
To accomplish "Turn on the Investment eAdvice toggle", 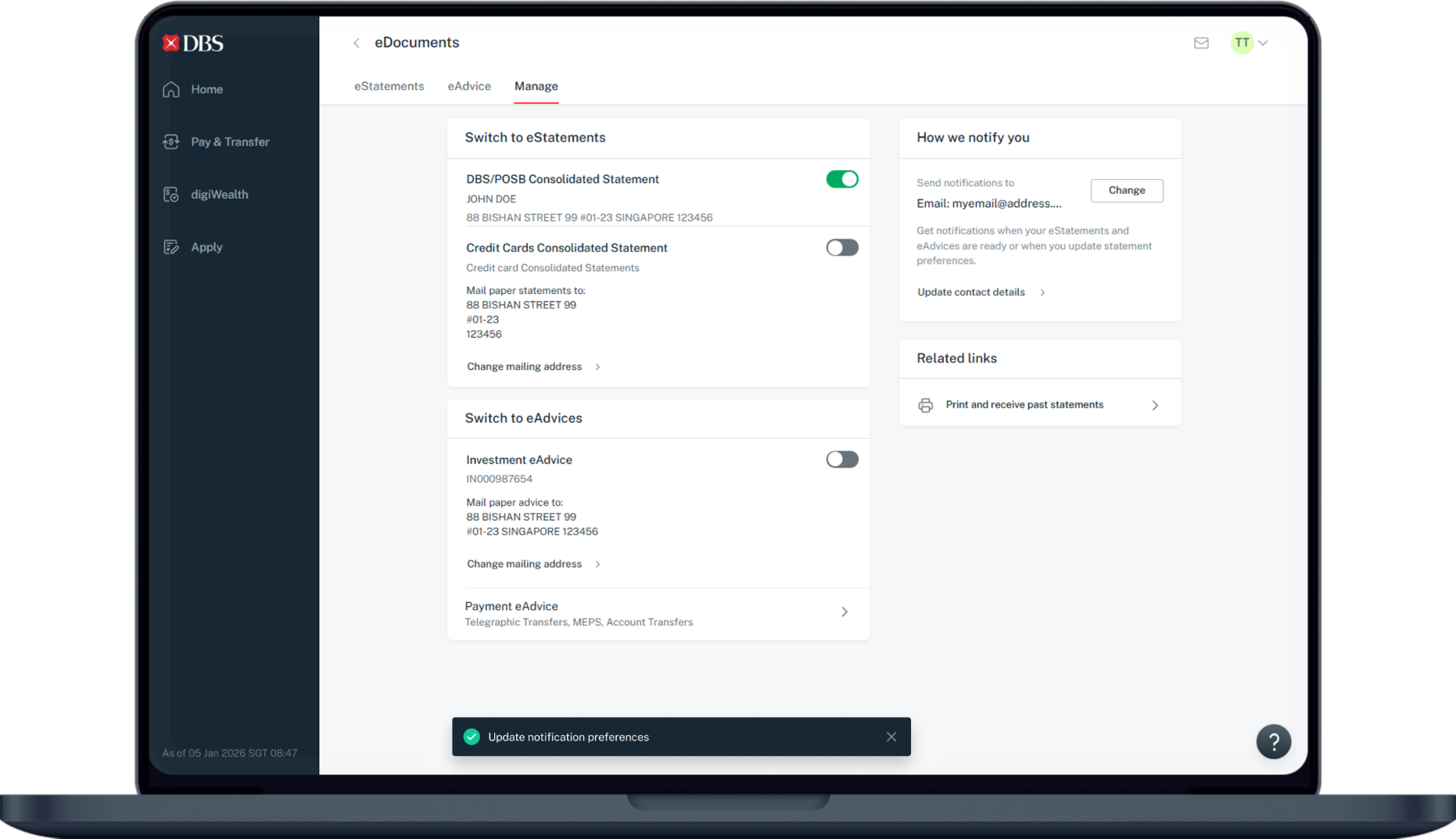I will (842, 460).
